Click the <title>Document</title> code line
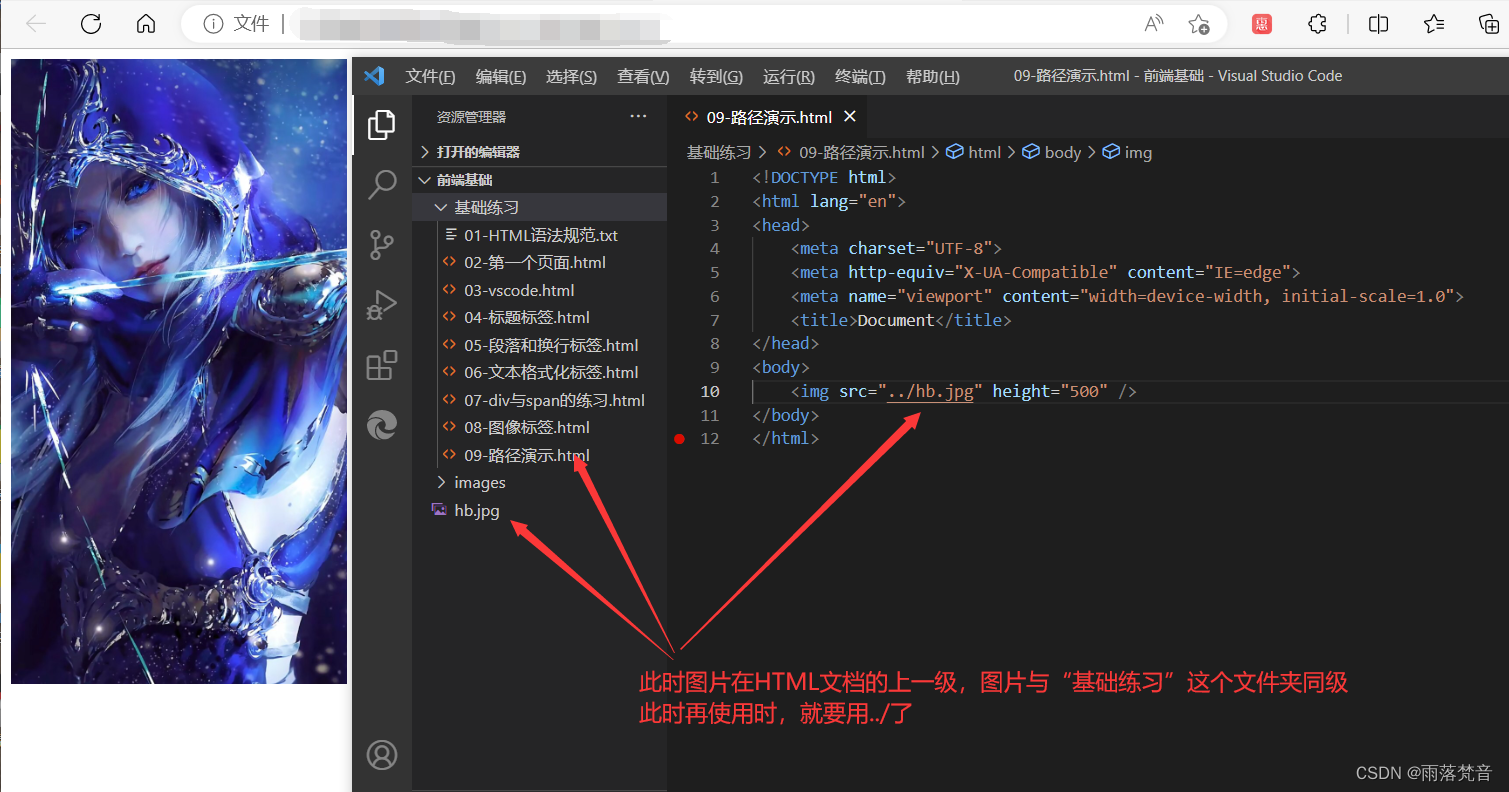1509x792 pixels. click(x=901, y=321)
